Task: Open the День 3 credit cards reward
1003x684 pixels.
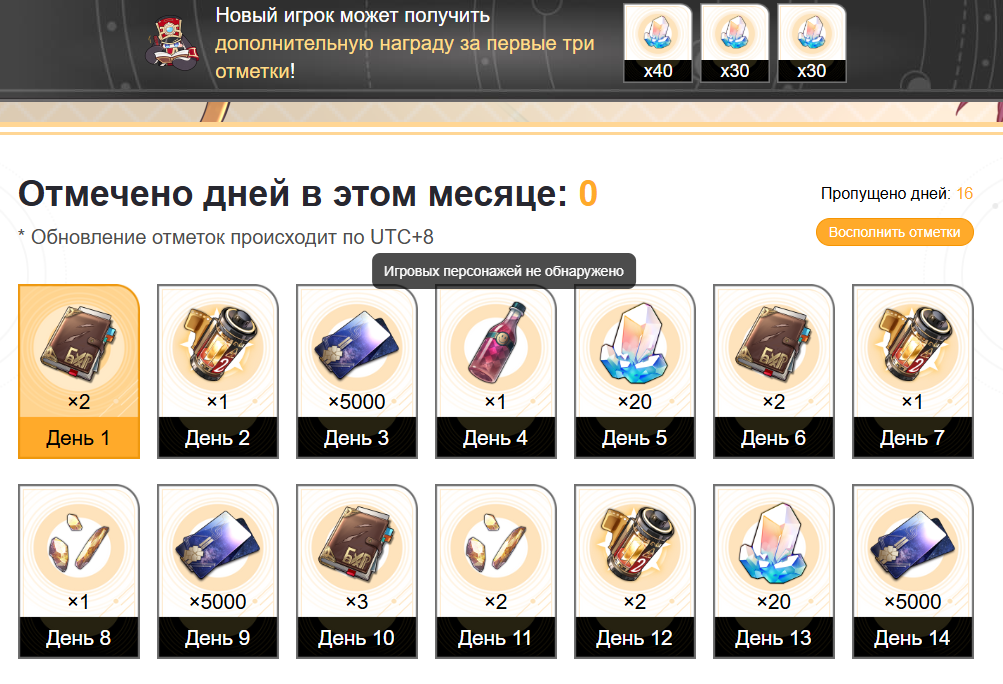Action: click(357, 372)
